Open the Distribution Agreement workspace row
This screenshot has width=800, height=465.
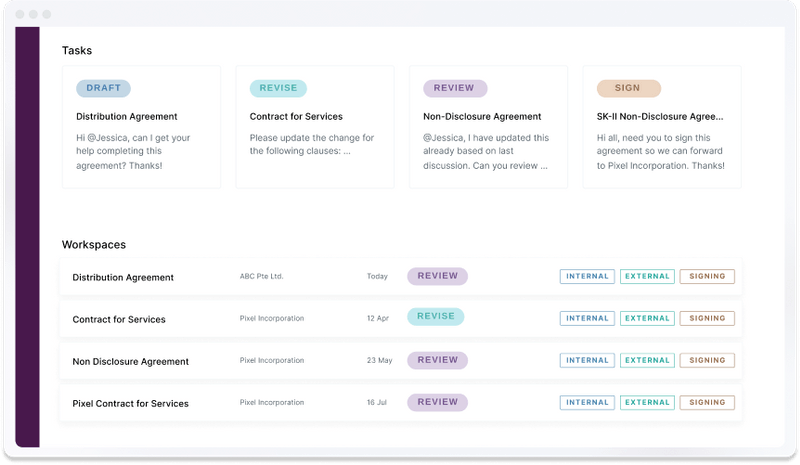pyautogui.click(x=123, y=277)
